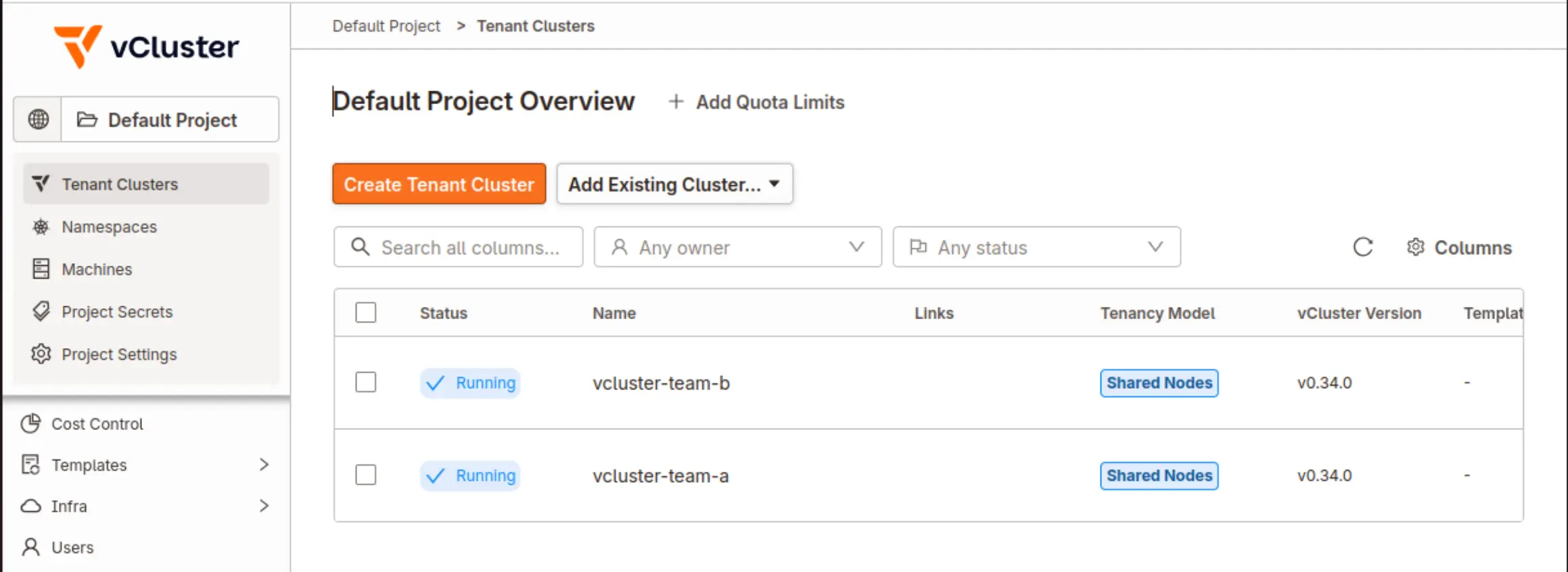The height and width of the screenshot is (572, 1568).
Task: Click the vCluster logo
Action: point(146,47)
